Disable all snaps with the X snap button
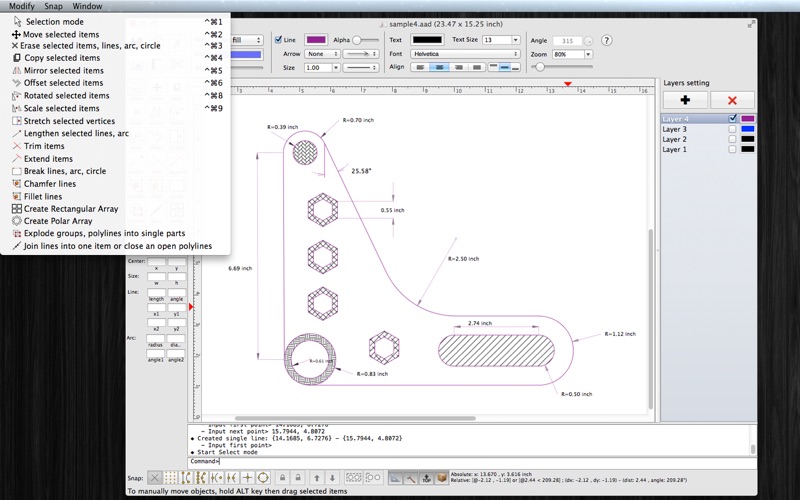800x500 pixels. click(x=155, y=478)
